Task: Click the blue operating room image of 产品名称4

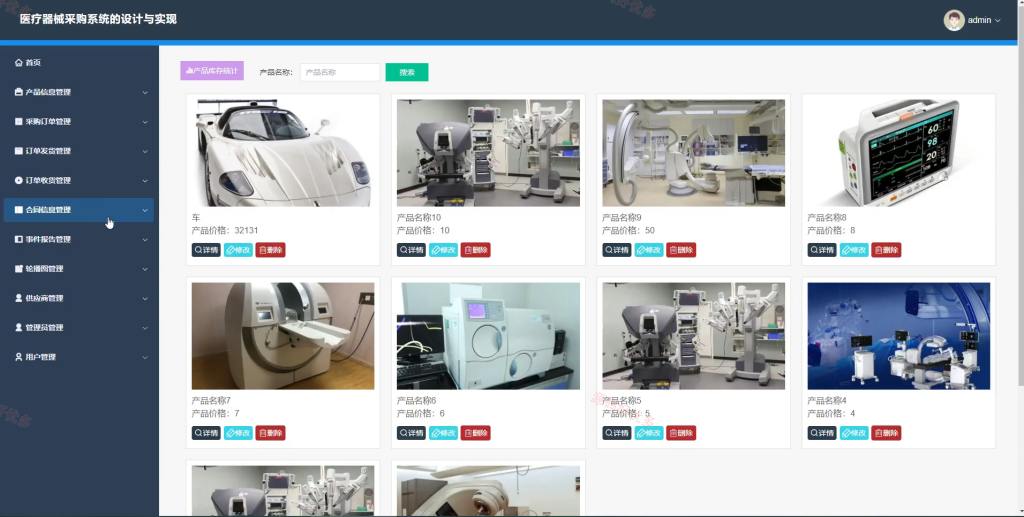Action: 899,336
